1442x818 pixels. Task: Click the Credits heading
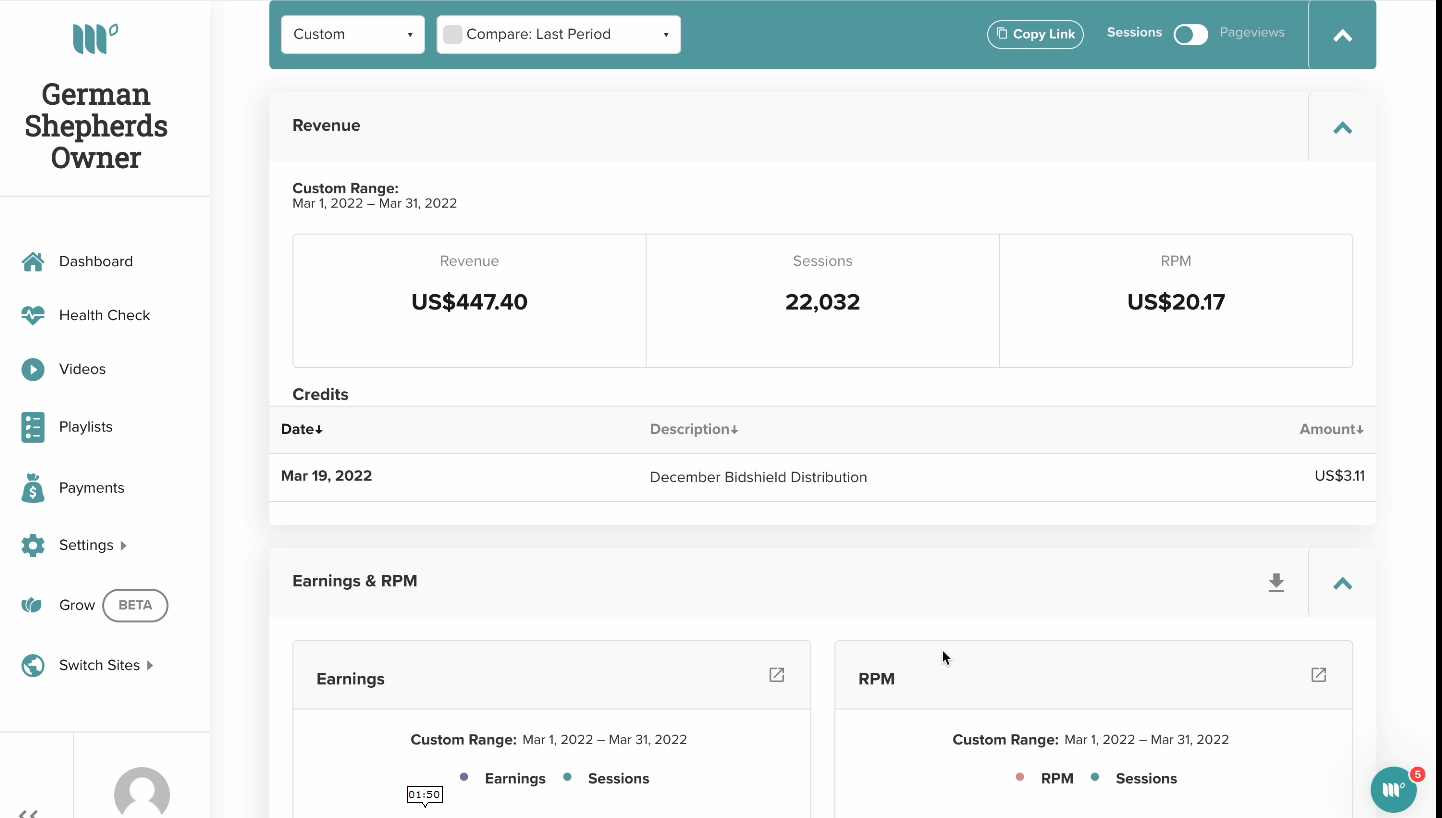click(x=320, y=394)
